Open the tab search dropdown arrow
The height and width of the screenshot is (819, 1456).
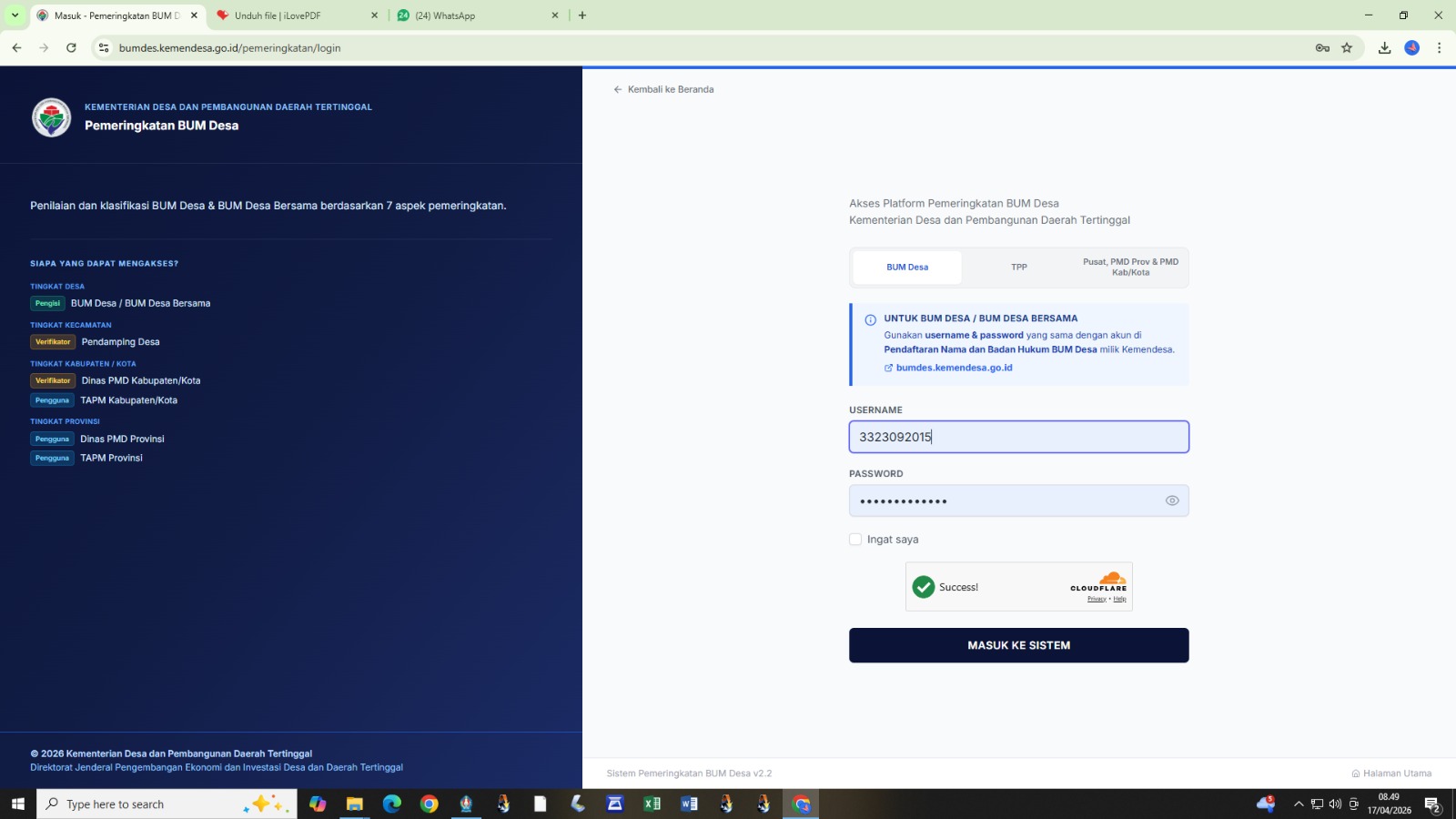click(x=15, y=15)
